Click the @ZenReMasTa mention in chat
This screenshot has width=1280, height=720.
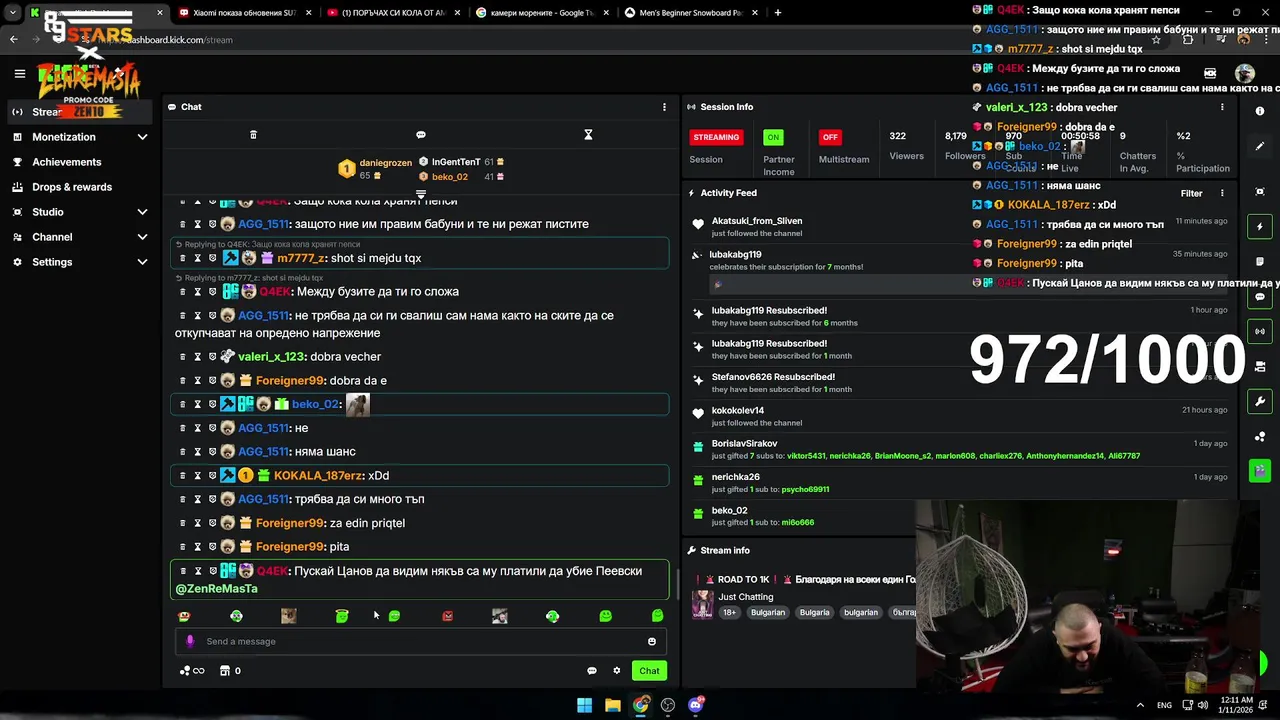tap(216, 589)
